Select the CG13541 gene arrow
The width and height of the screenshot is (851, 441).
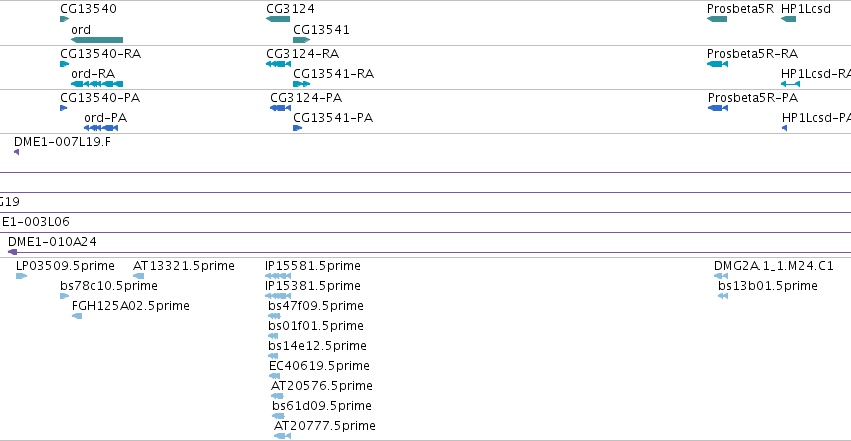301,40
